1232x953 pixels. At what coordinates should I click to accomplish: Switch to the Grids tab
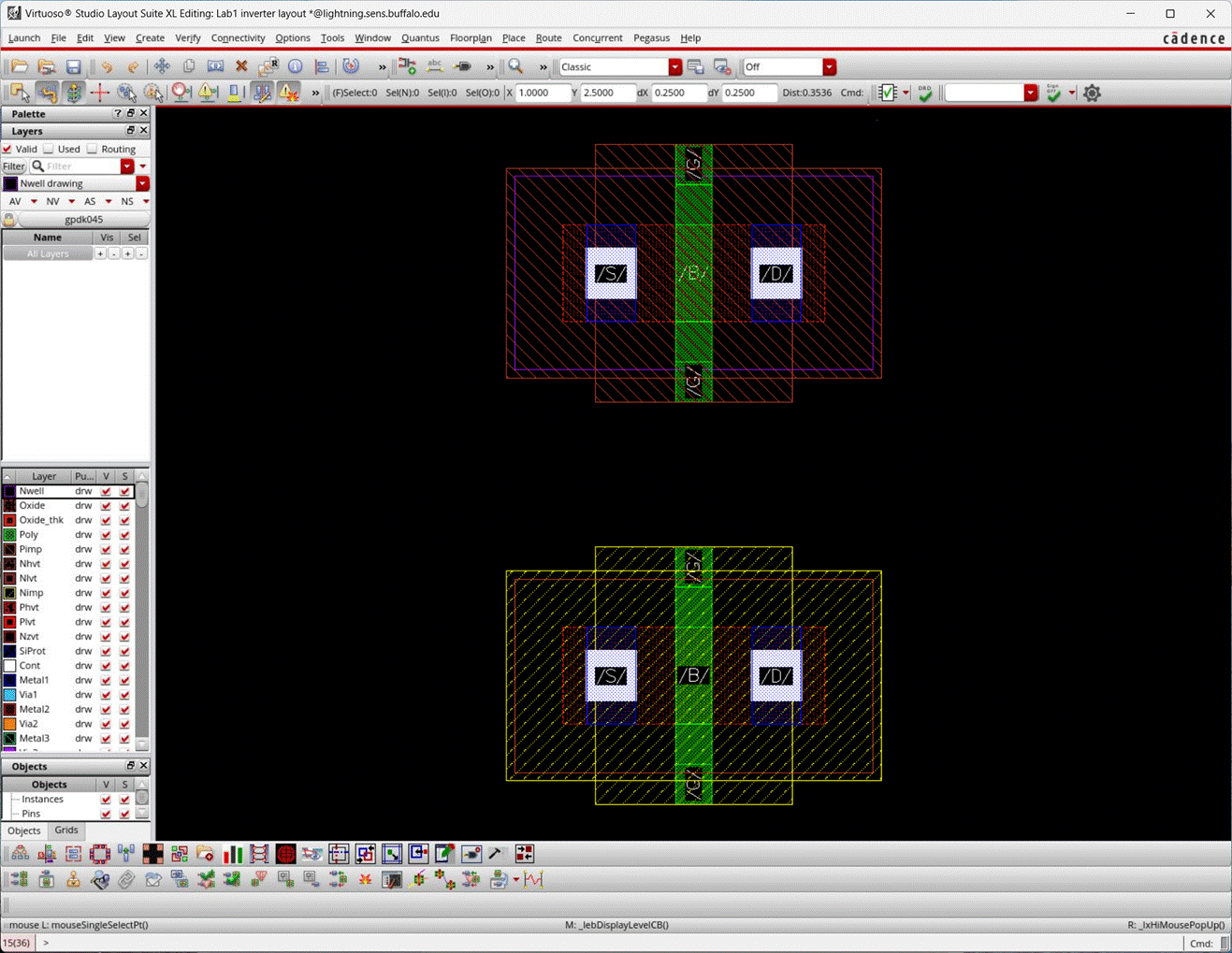coord(65,830)
